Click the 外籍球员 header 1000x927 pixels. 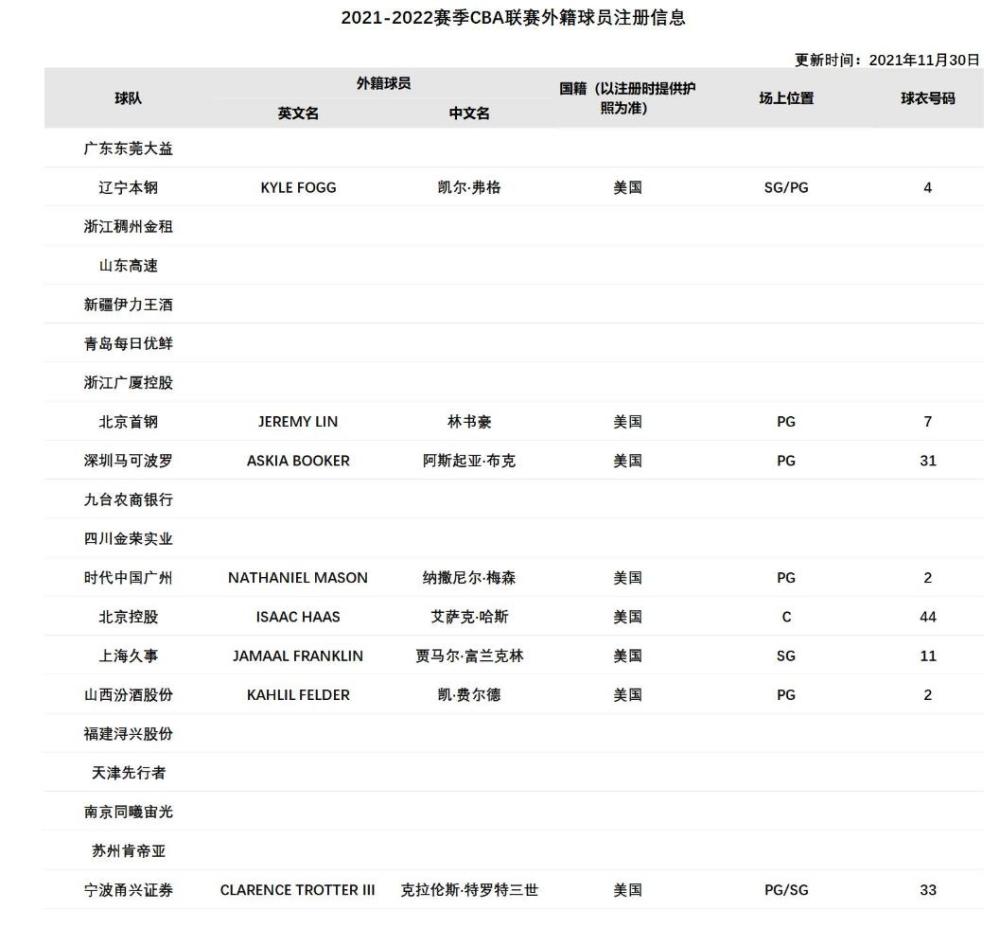pos(383,84)
